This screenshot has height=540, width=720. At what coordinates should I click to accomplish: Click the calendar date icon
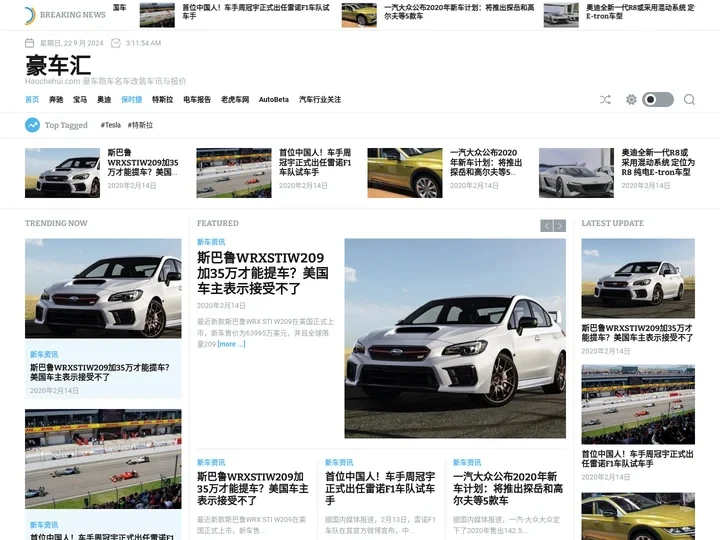click(29, 43)
